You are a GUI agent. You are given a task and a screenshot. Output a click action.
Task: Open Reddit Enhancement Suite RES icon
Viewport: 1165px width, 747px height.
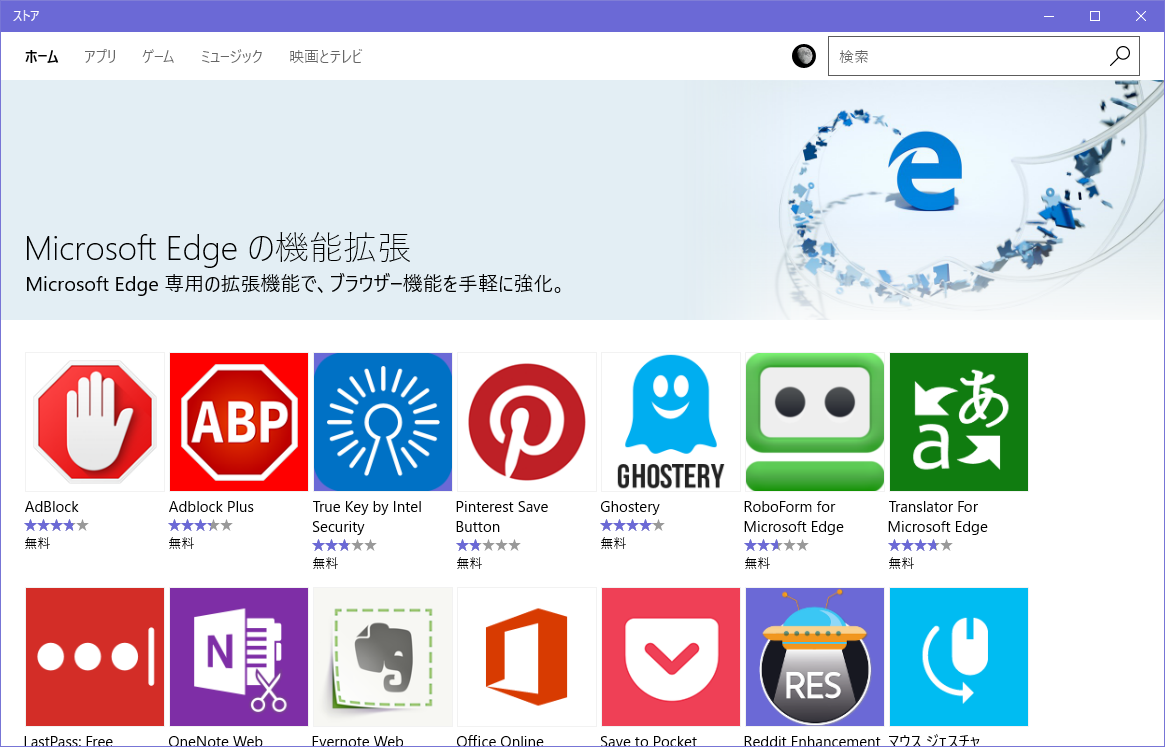coord(815,657)
